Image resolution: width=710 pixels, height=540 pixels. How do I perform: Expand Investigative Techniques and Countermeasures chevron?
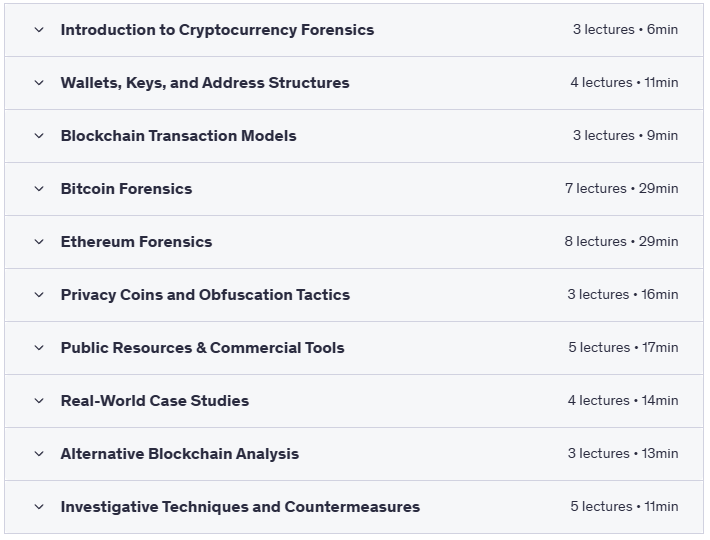pyautogui.click(x=39, y=507)
